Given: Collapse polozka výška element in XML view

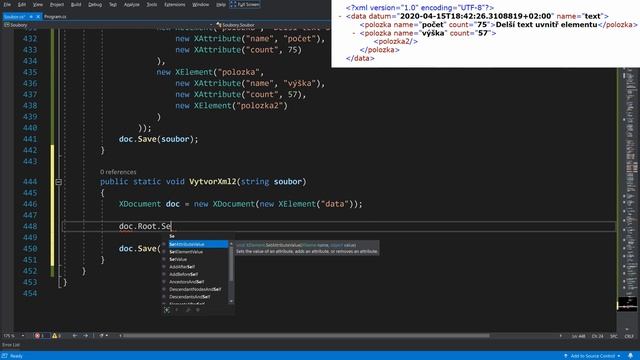Looking at the screenshot, I should [354, 33].
